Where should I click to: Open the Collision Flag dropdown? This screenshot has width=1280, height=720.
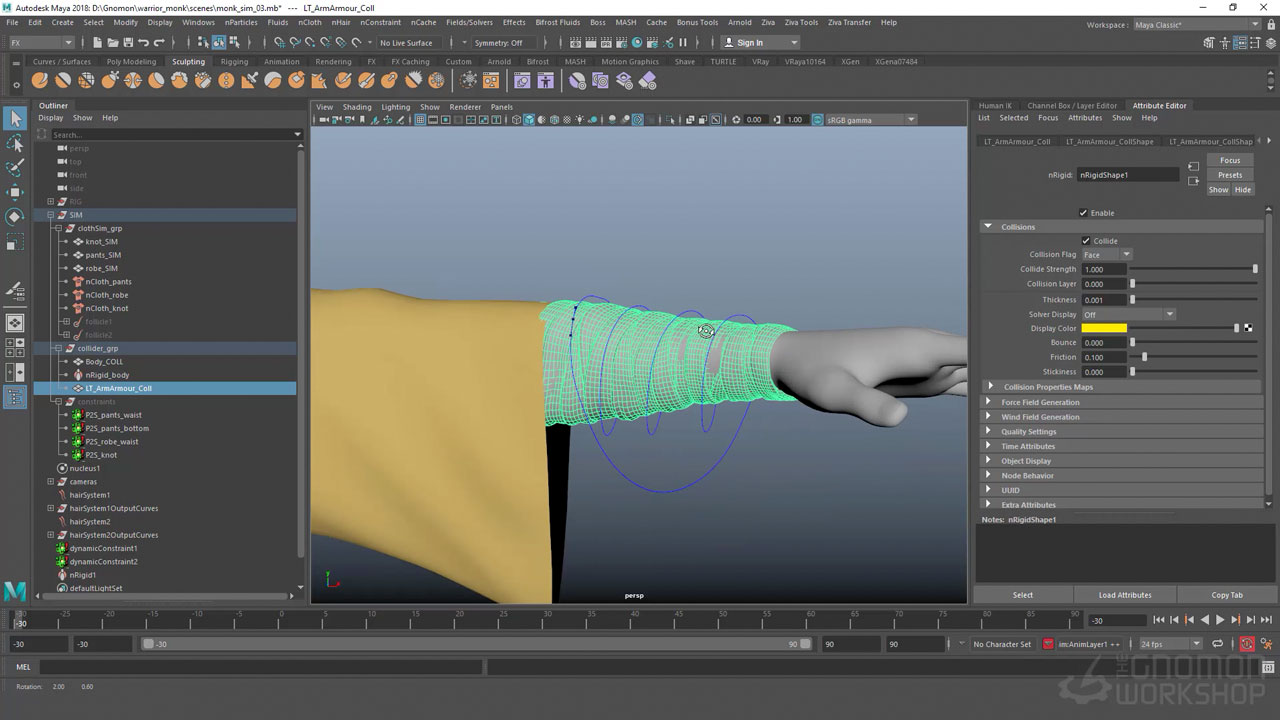coord(1106,255)
